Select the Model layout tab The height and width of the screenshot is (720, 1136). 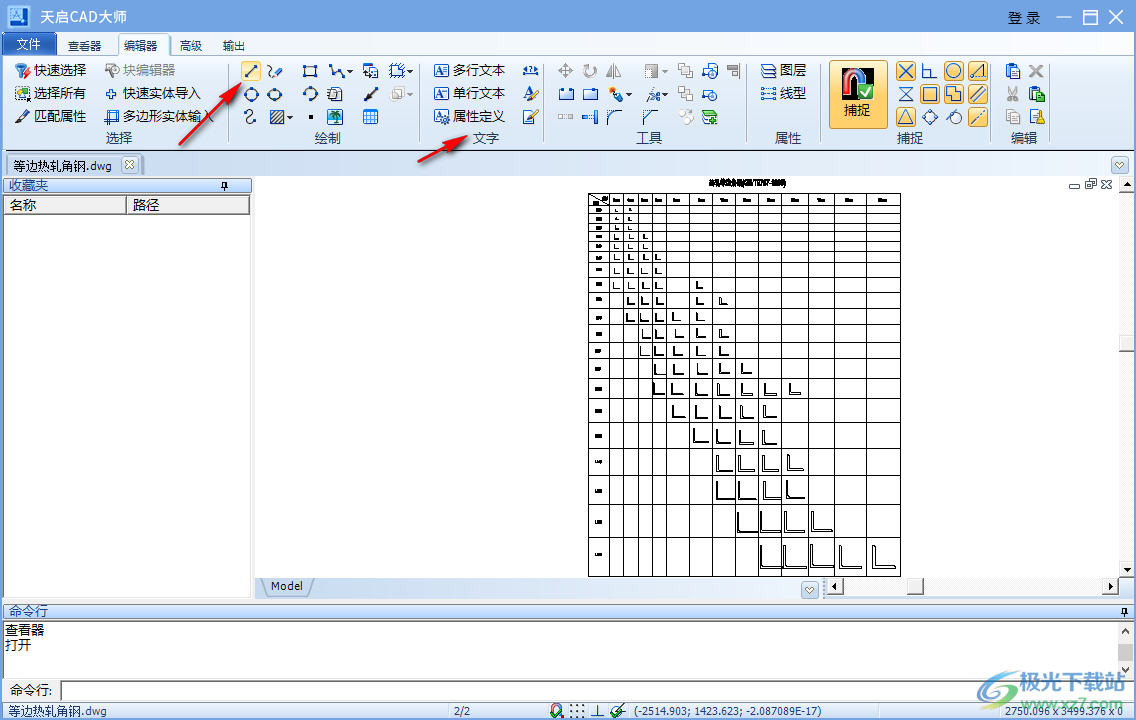click(x=287, y=586)
